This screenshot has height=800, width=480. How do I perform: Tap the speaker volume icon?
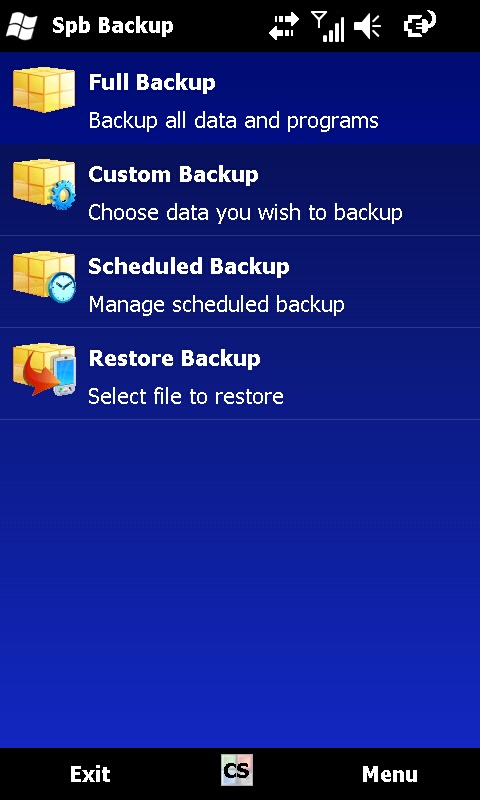(368, 26)
